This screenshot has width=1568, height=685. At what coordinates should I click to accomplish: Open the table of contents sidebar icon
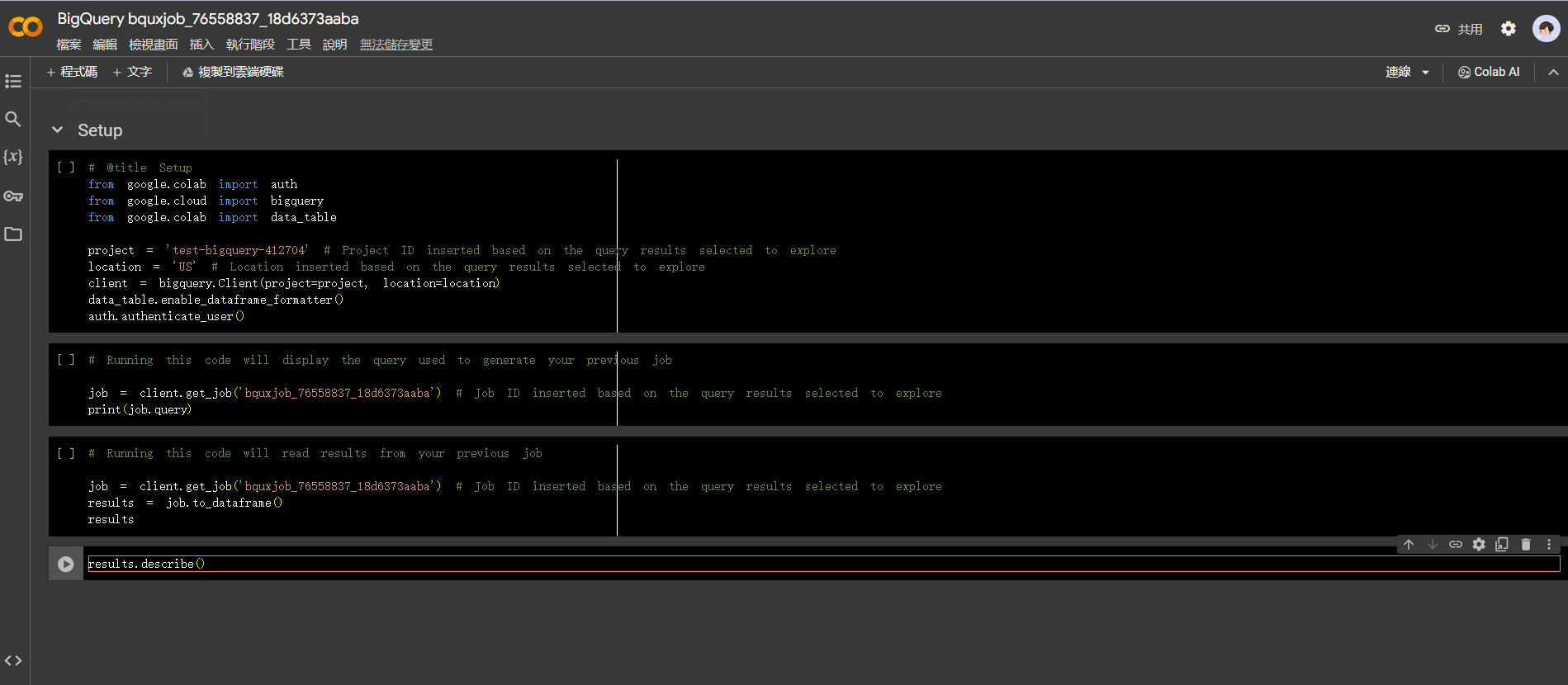(x=13, y=81)
